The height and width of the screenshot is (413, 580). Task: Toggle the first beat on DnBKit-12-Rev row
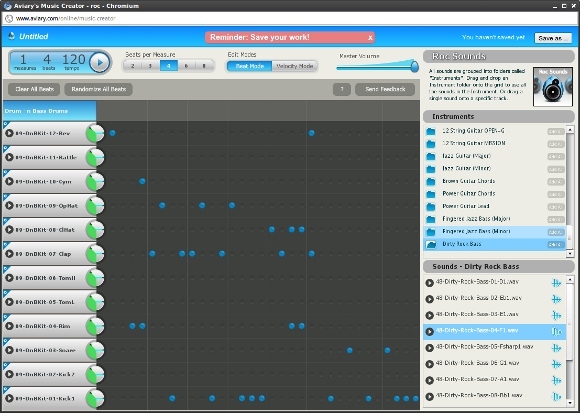point(112,133)
